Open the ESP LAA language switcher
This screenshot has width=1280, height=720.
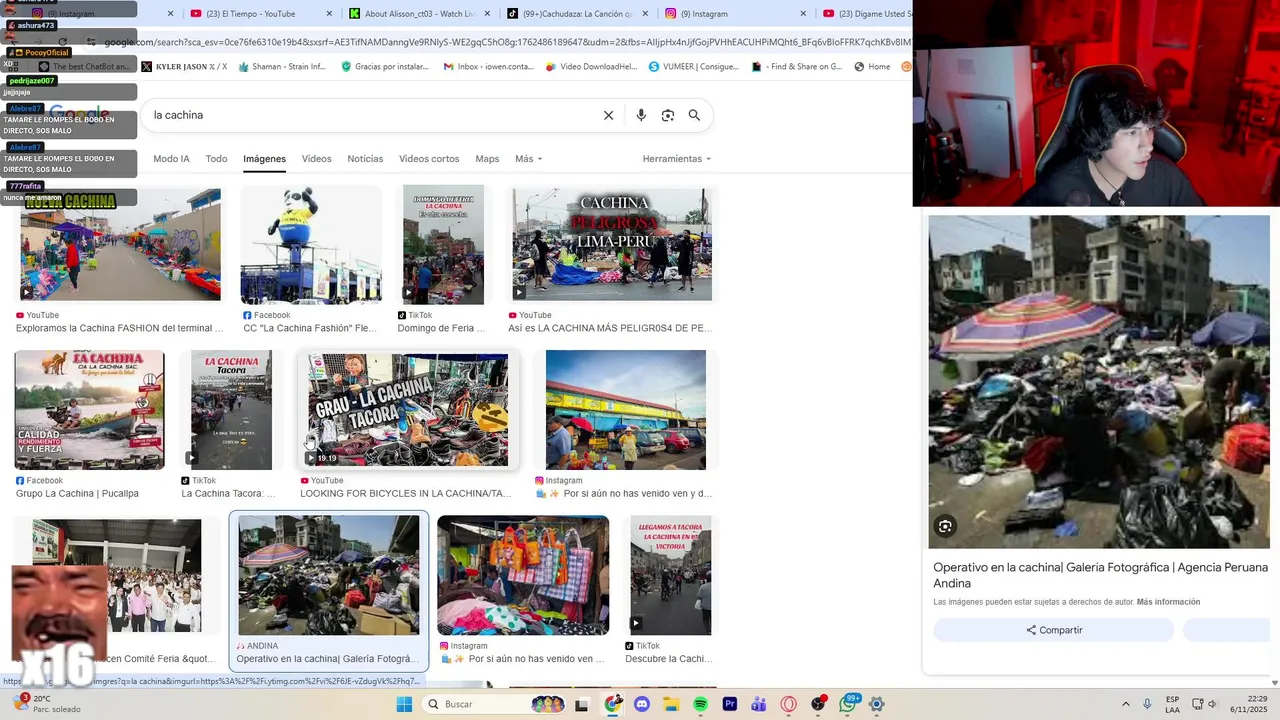1172,704
